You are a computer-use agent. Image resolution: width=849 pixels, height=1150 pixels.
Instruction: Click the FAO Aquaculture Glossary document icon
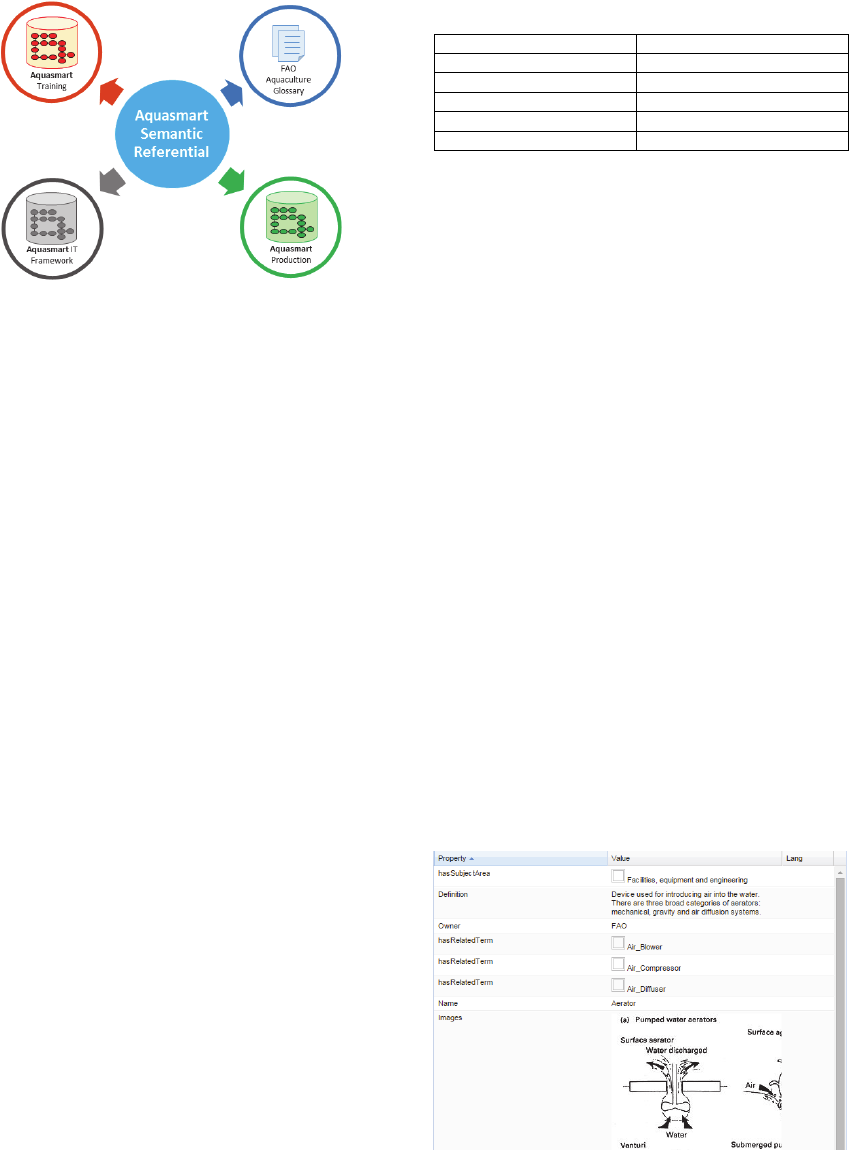tap(288, 43)
